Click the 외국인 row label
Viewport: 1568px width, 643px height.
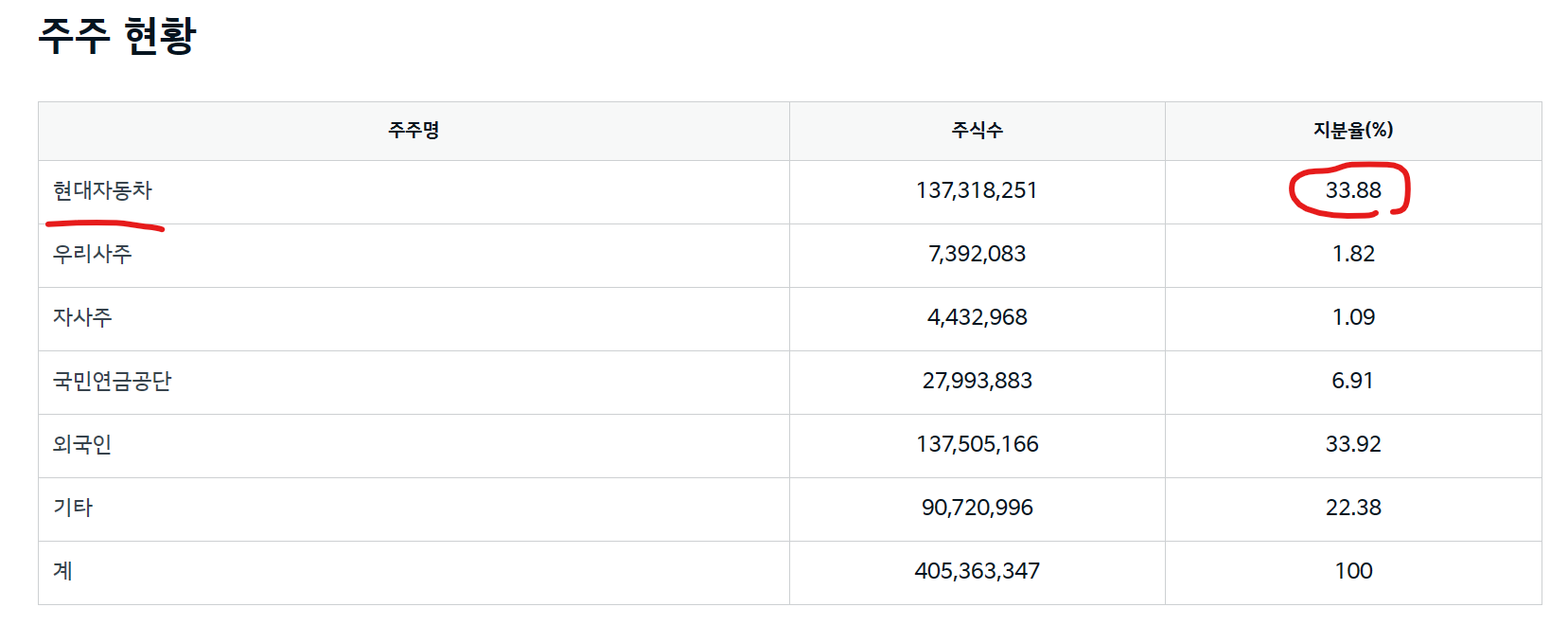(82, 445)
